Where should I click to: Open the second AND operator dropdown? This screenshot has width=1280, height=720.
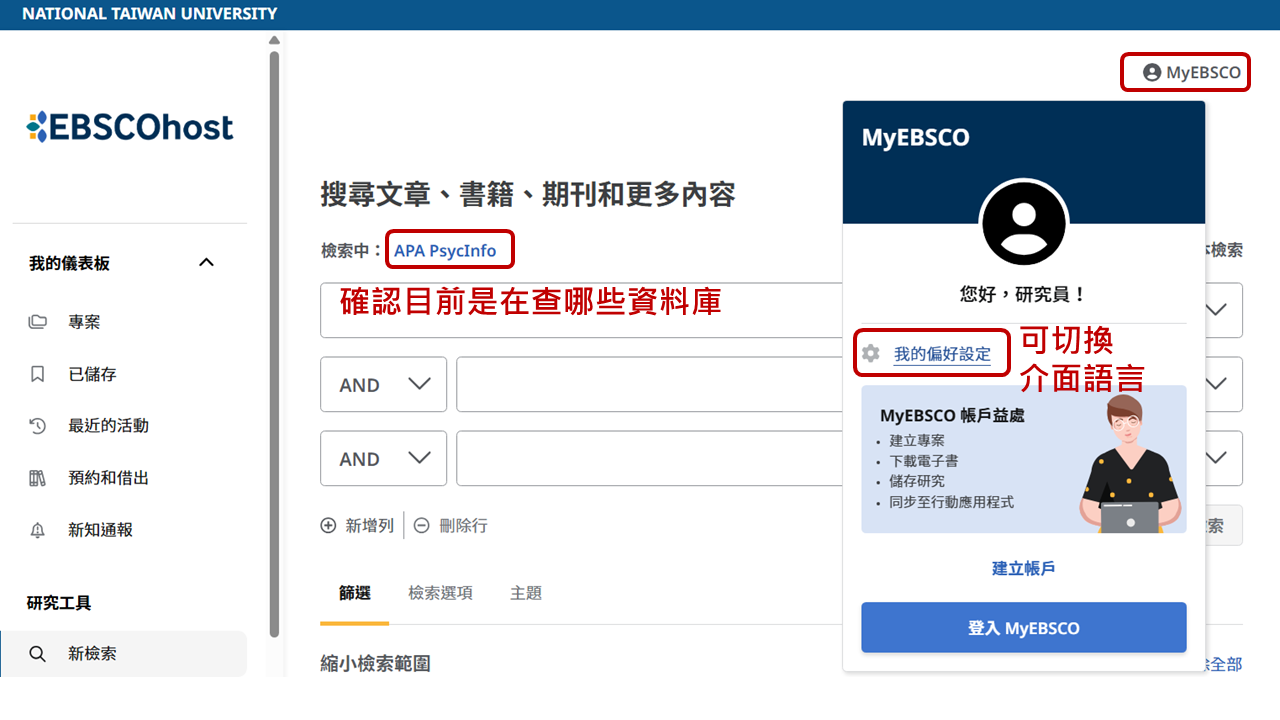click(x=383, y=459)
